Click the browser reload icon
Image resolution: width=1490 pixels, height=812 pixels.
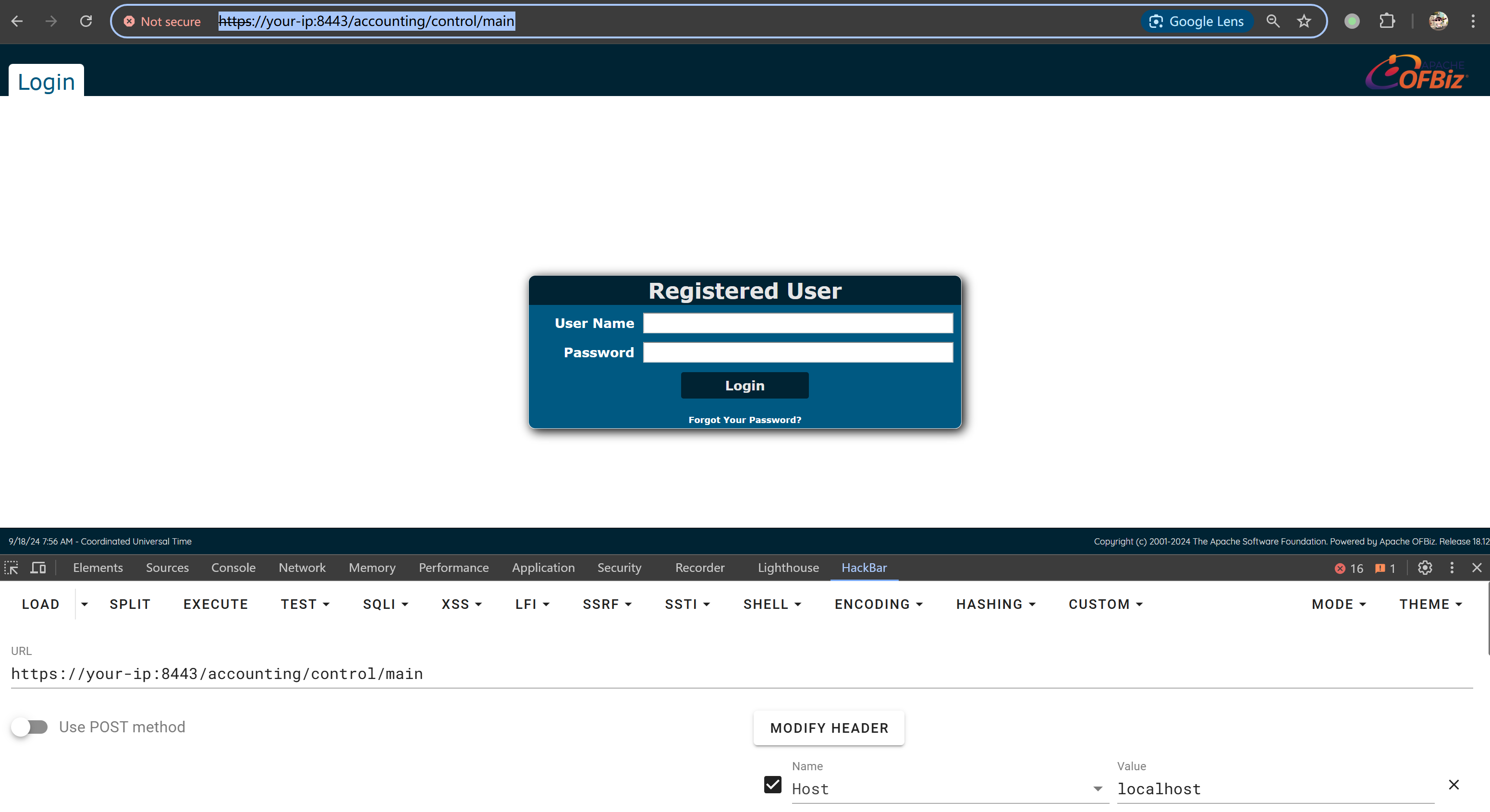(x=85, y=22)
